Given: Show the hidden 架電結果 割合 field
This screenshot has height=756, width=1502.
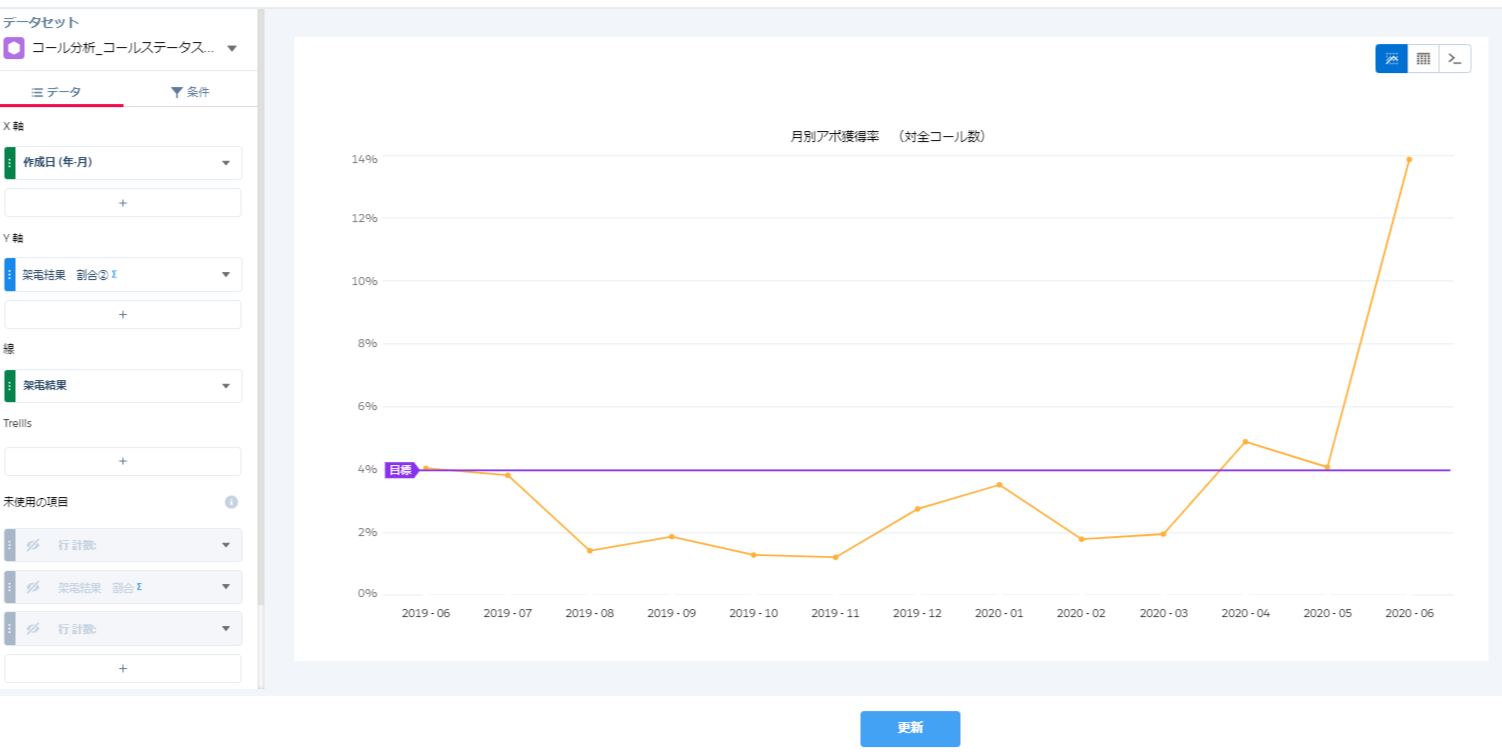Looking at the screenshot, I should 33,587.
